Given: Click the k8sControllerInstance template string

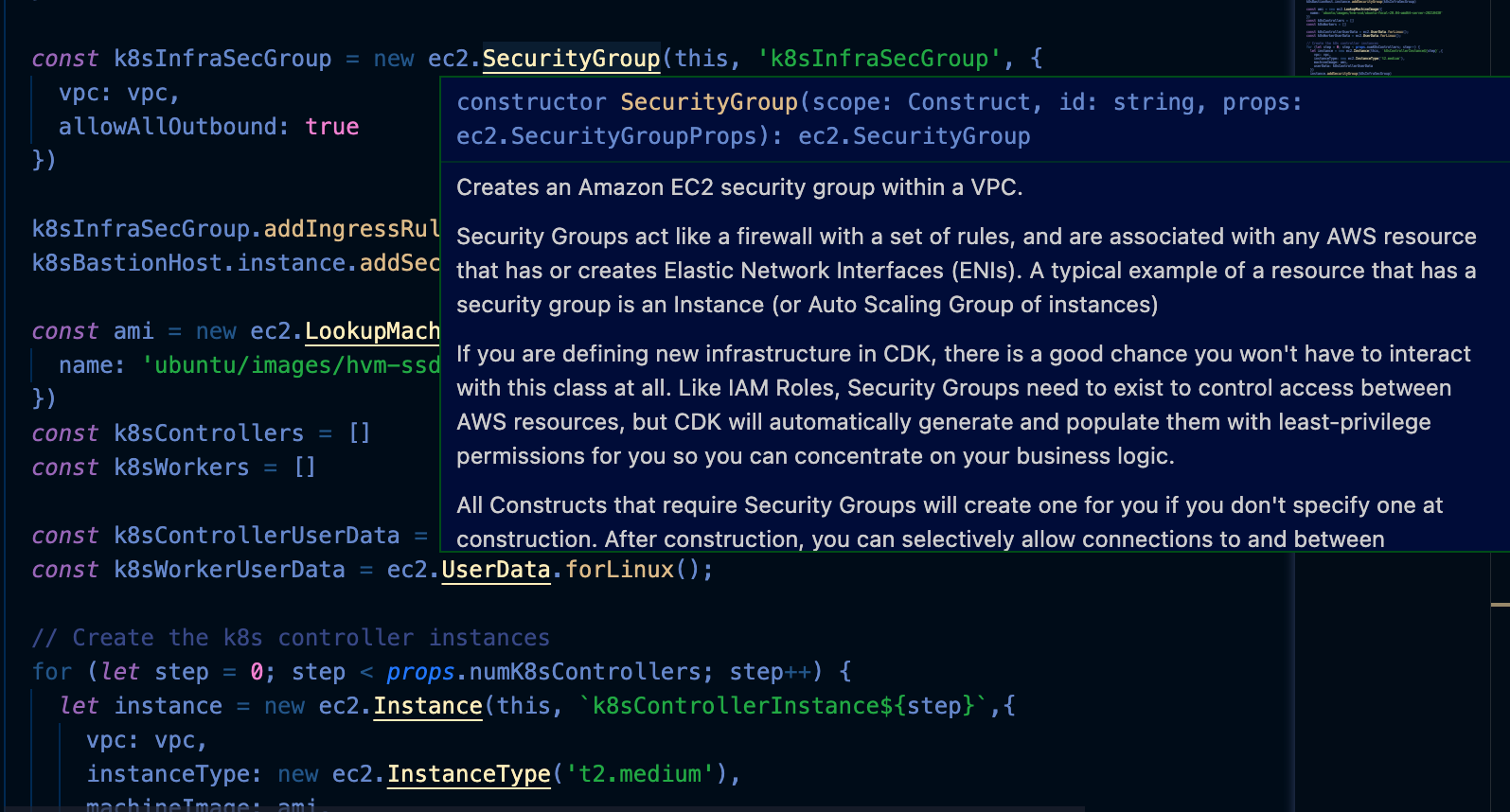Looking at the screenshot, I should click(x=783, y=706).
